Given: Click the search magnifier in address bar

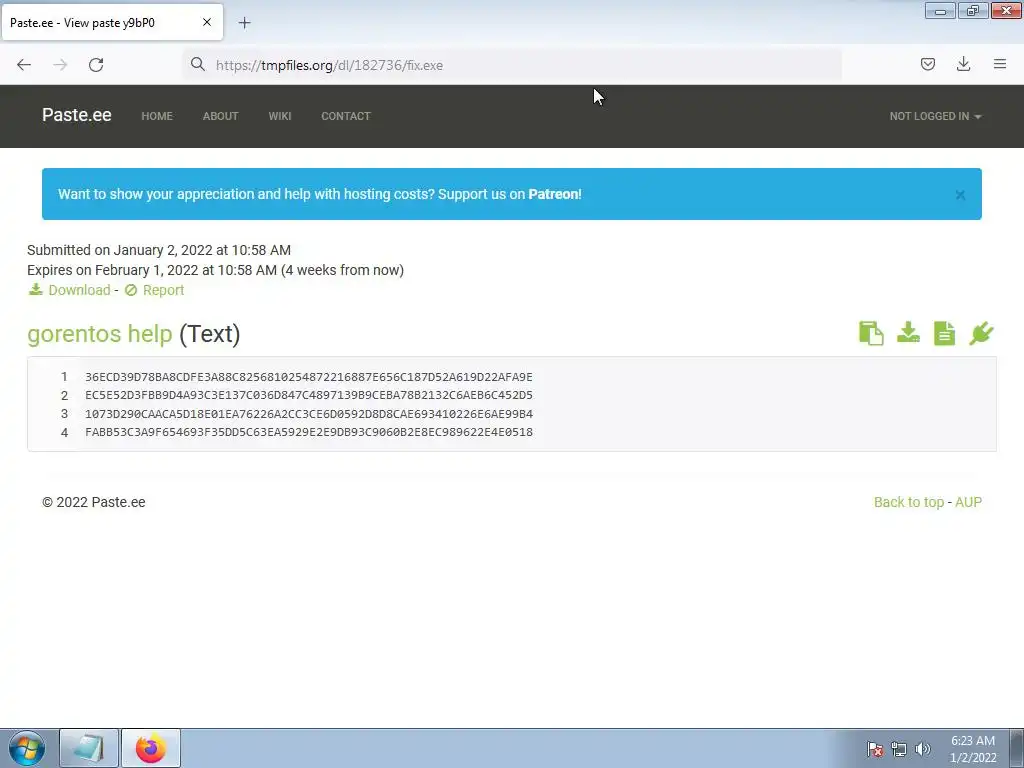Looking at the screenshot, I should (x=198, y=64).
